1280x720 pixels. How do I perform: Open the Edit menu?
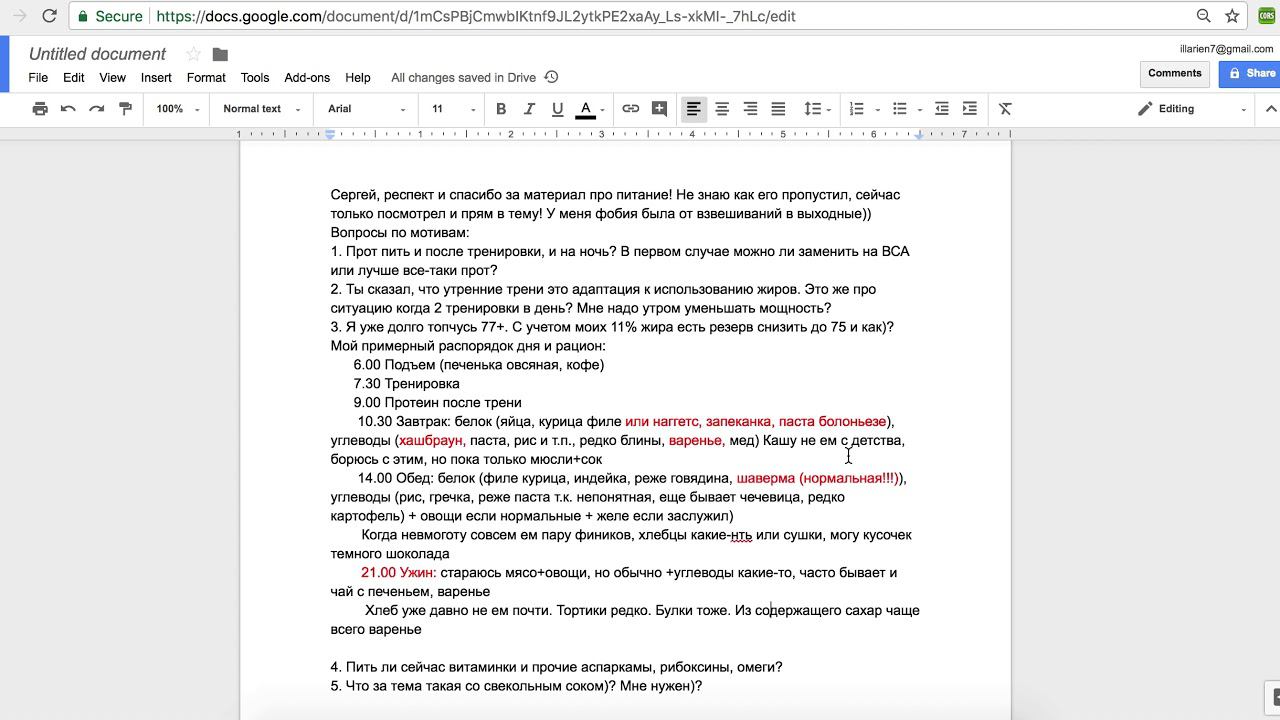pos(74,77)
